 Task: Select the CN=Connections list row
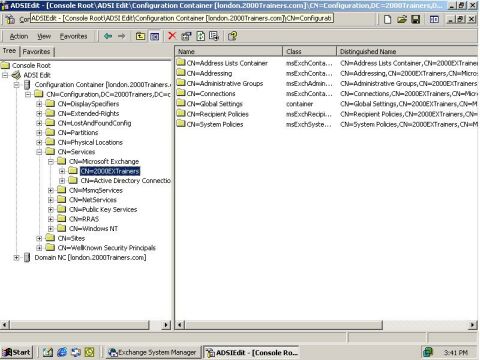211,93
